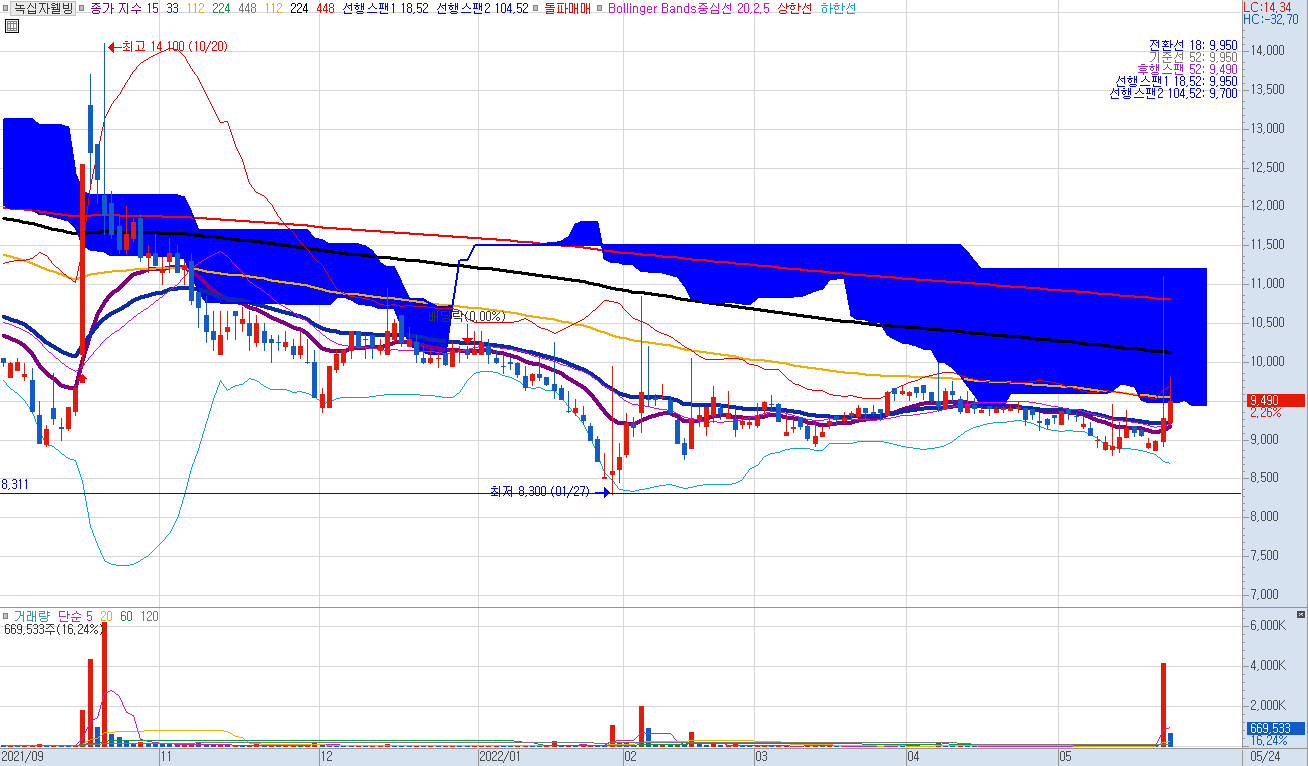Click the 8,311 horizontal line label
Screen dimensions: 1308x766
pos(15,484)
